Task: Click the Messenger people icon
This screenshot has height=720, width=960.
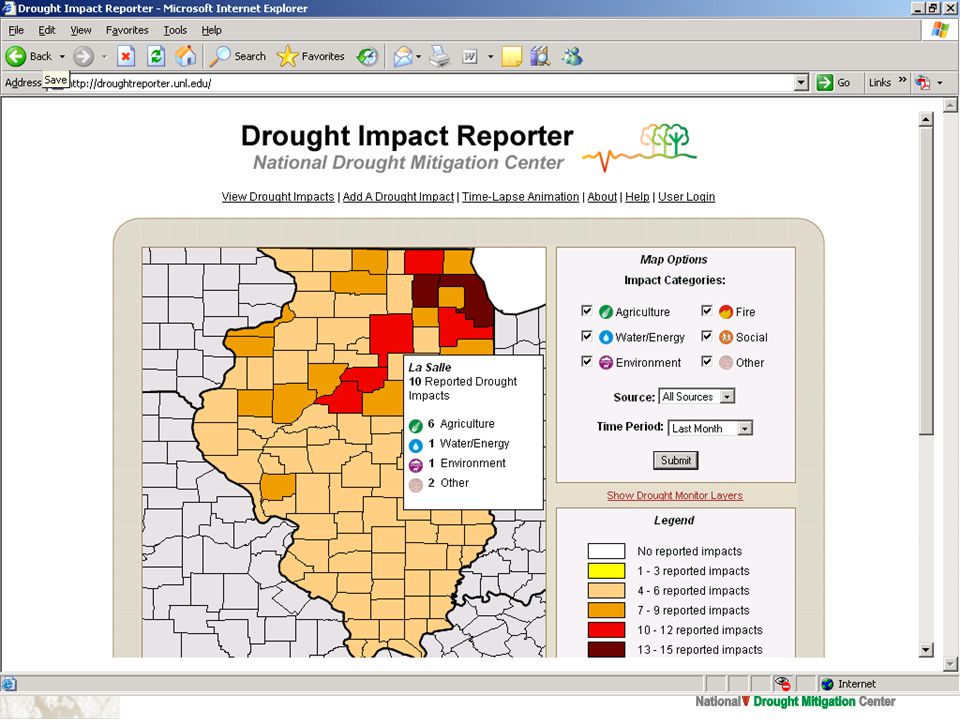Action: [572, 56]
